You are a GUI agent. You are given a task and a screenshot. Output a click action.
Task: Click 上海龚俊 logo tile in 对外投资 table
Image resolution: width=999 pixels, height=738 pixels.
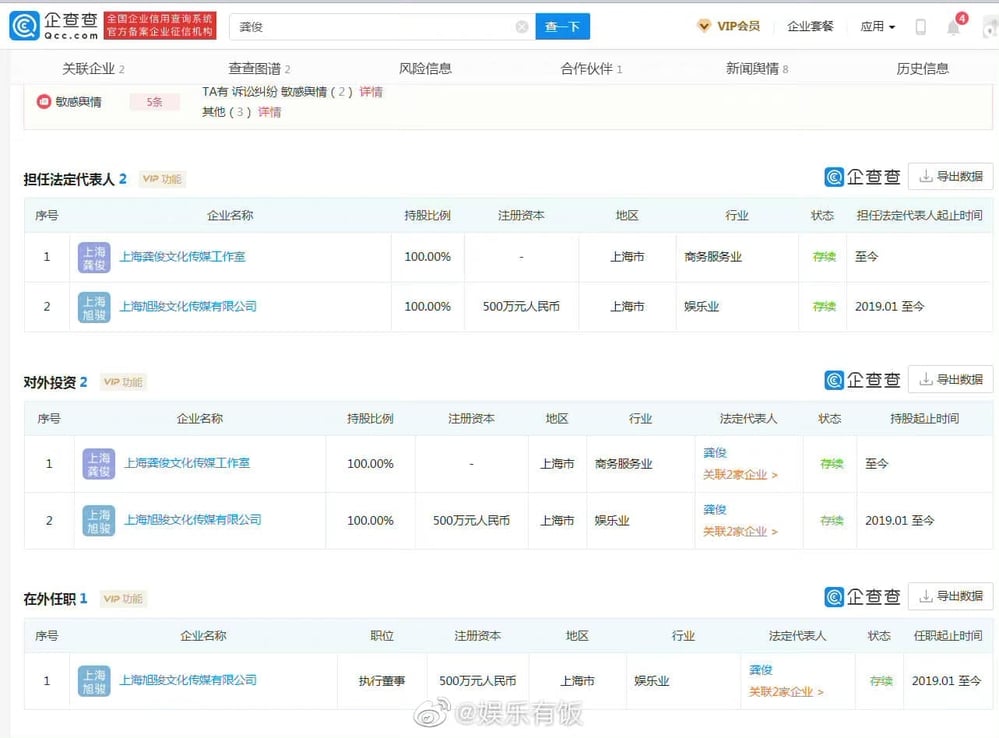(99, 464)
